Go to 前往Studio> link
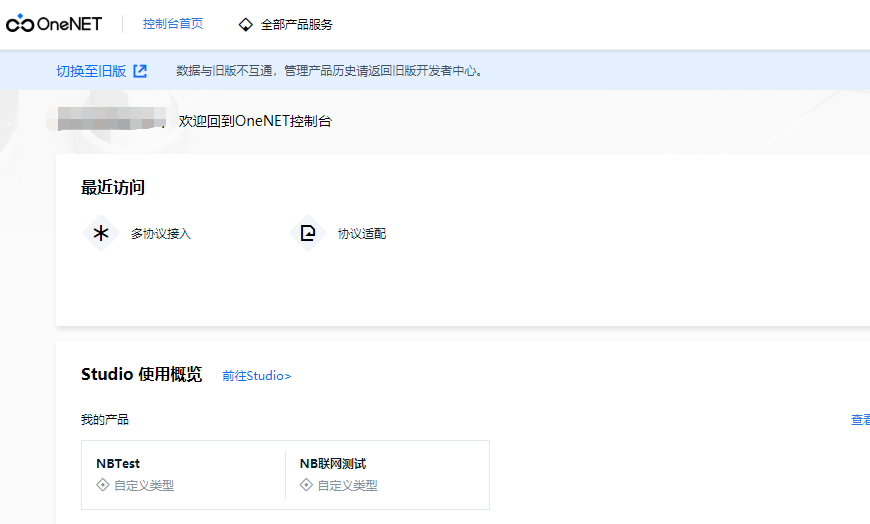 coord(256,376)
